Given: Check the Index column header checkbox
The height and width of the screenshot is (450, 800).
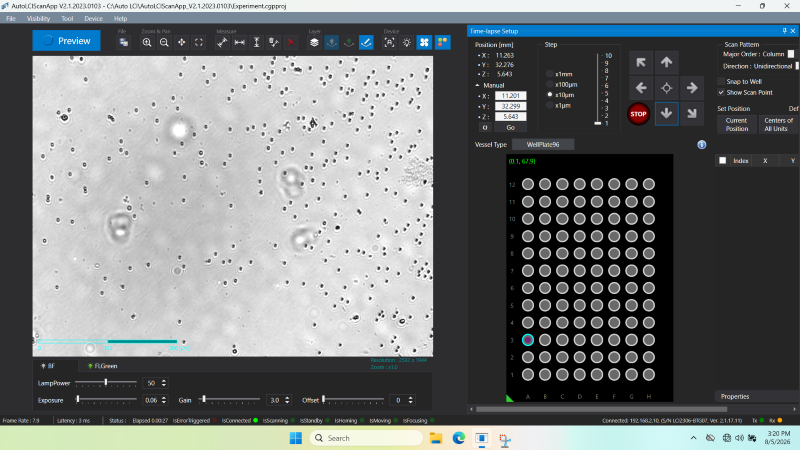Looking at the screenshot, I should point(722,161).
